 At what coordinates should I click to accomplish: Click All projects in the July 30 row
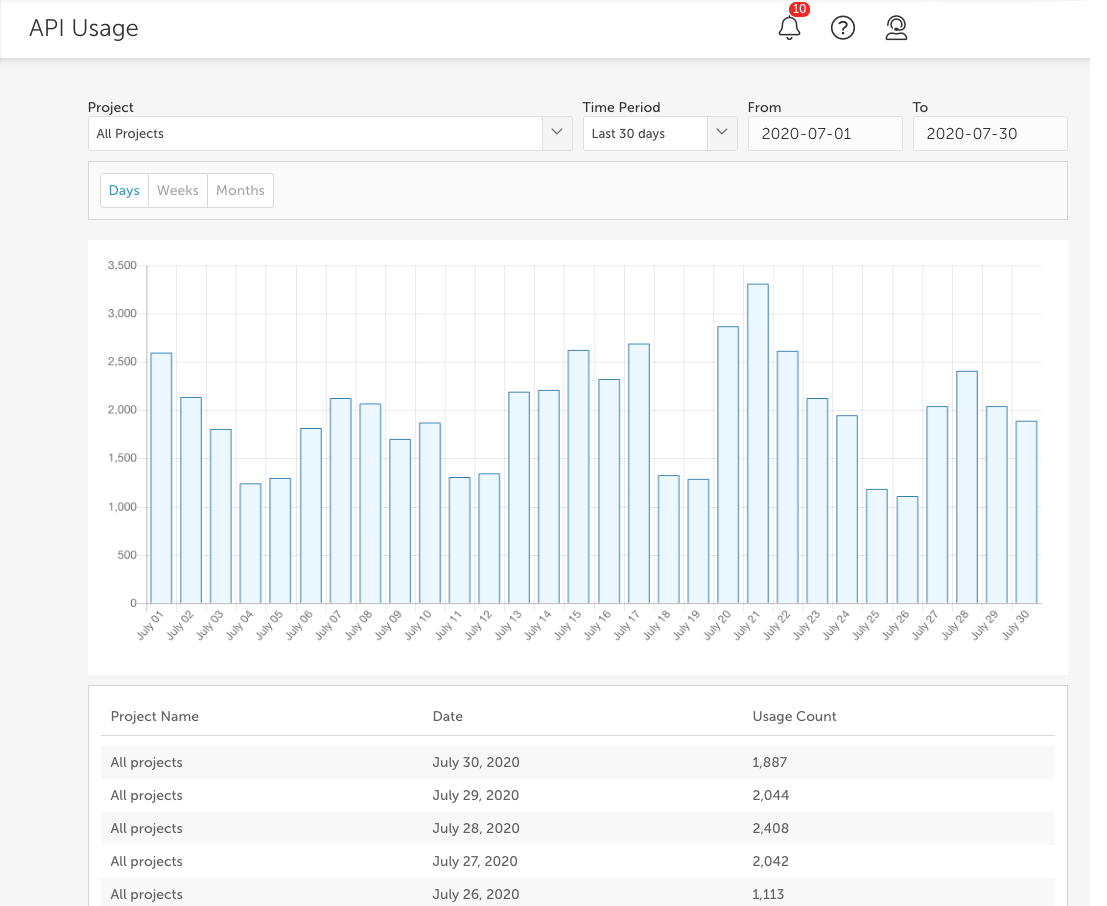pyautogui.click(x=147, y=762)
